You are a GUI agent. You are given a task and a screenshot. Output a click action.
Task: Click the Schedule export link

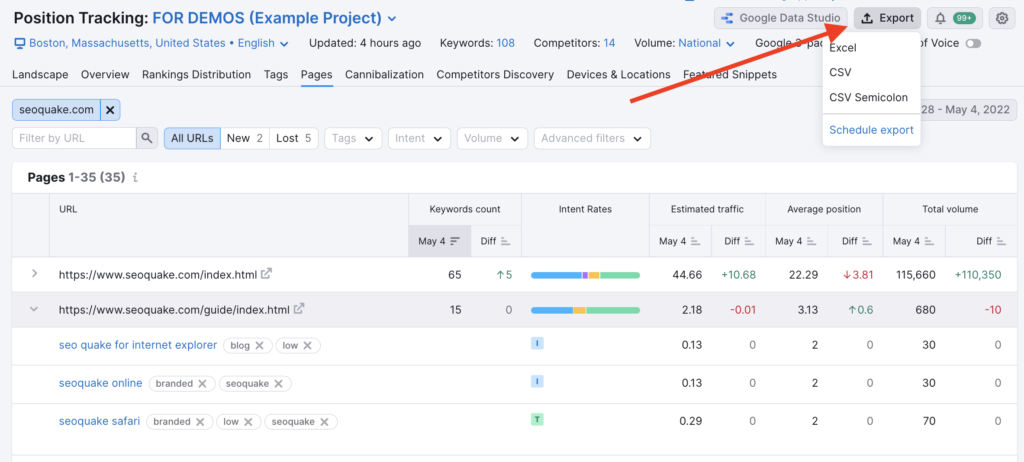[871, 130]
